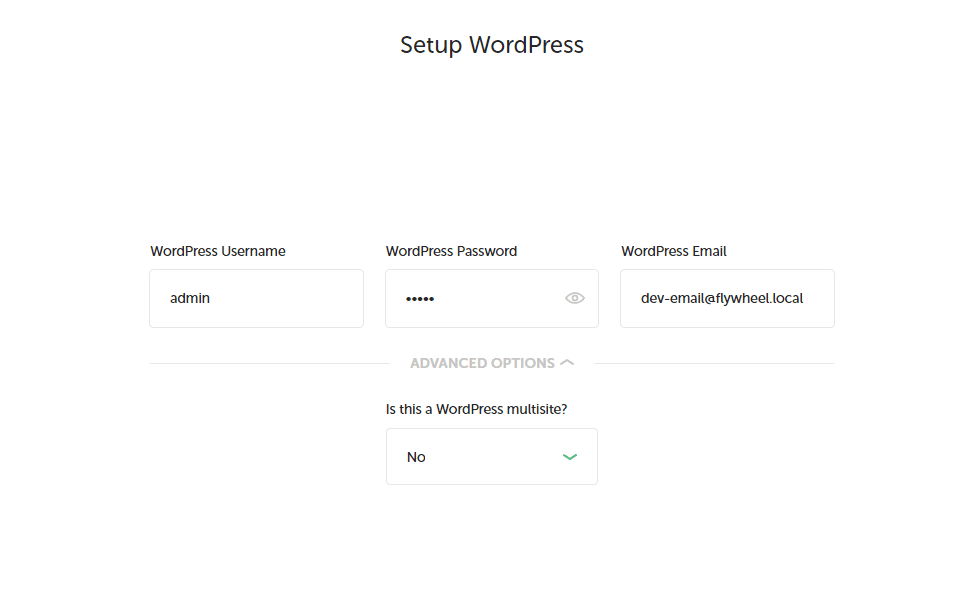
Task: Select the WordPress Email input field
Action: click(727, 298)
